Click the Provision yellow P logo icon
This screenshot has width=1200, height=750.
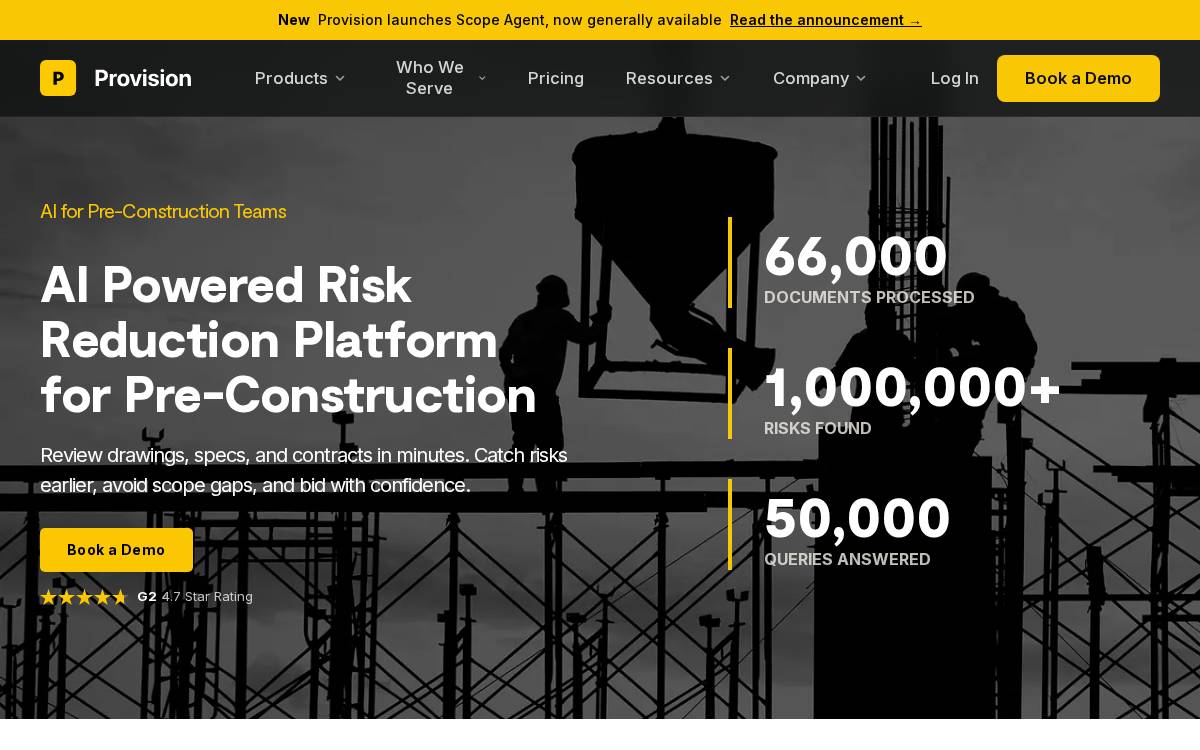(x=58, y=78)
